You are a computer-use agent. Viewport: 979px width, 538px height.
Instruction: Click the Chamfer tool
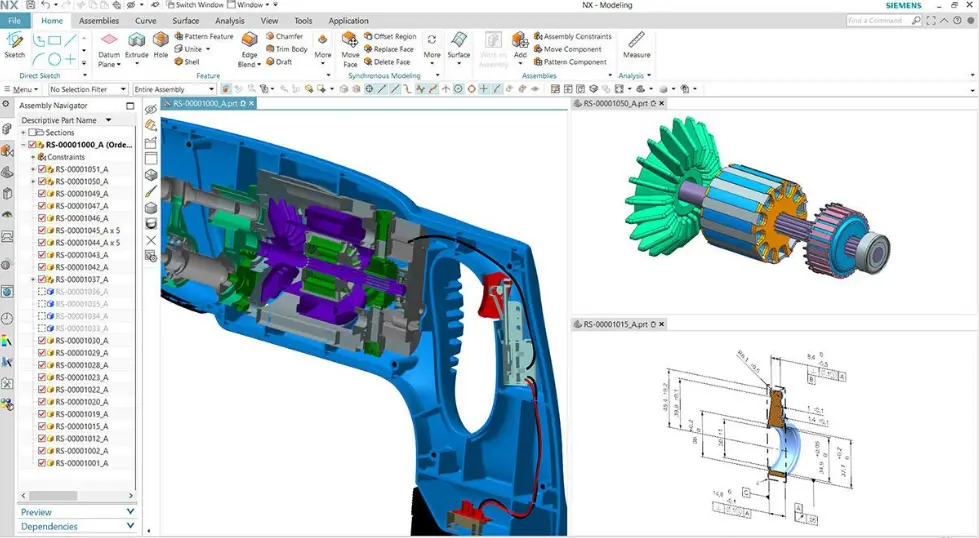pos(284,36)
